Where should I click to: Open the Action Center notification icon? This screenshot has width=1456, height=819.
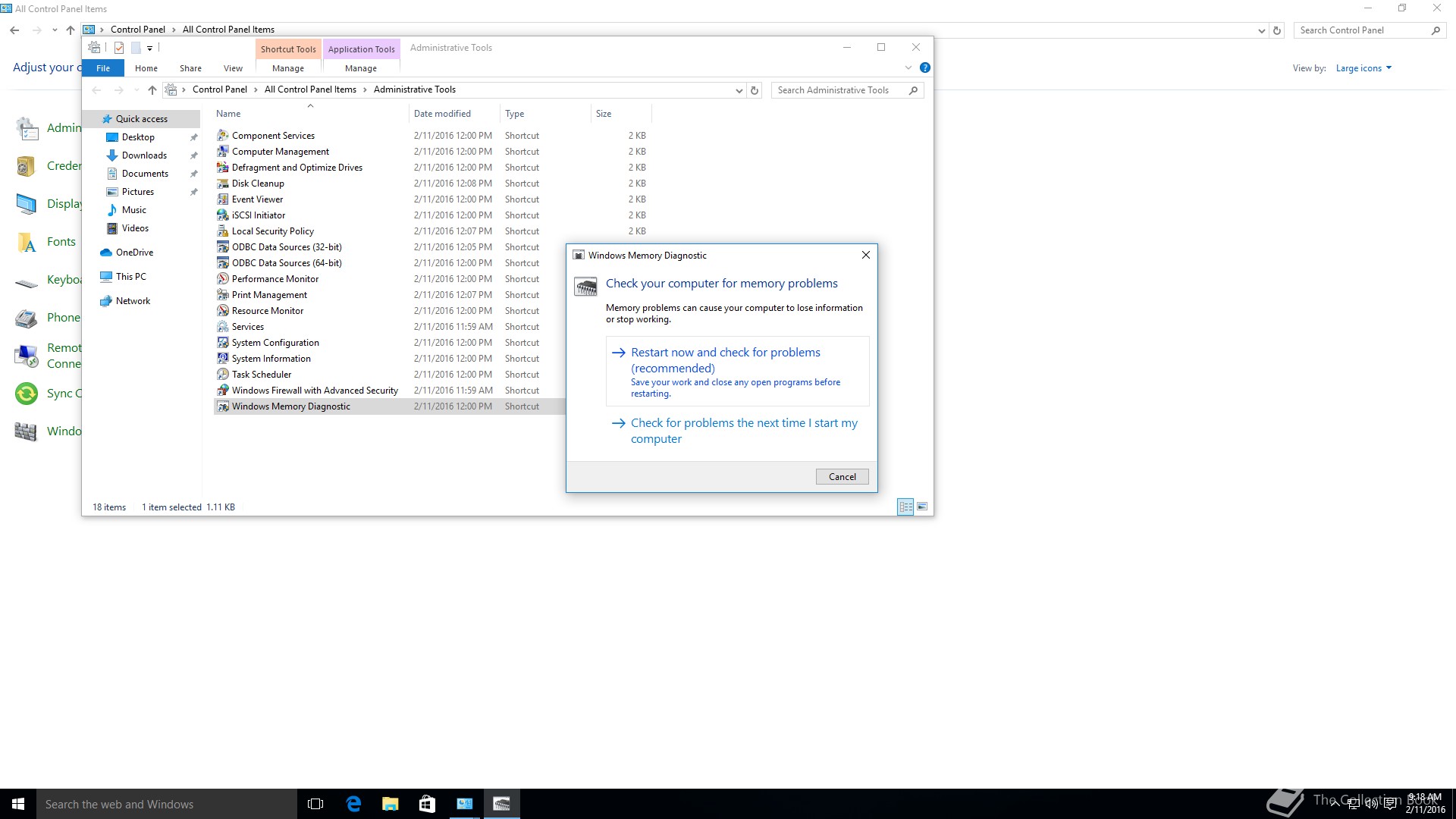1390,804
